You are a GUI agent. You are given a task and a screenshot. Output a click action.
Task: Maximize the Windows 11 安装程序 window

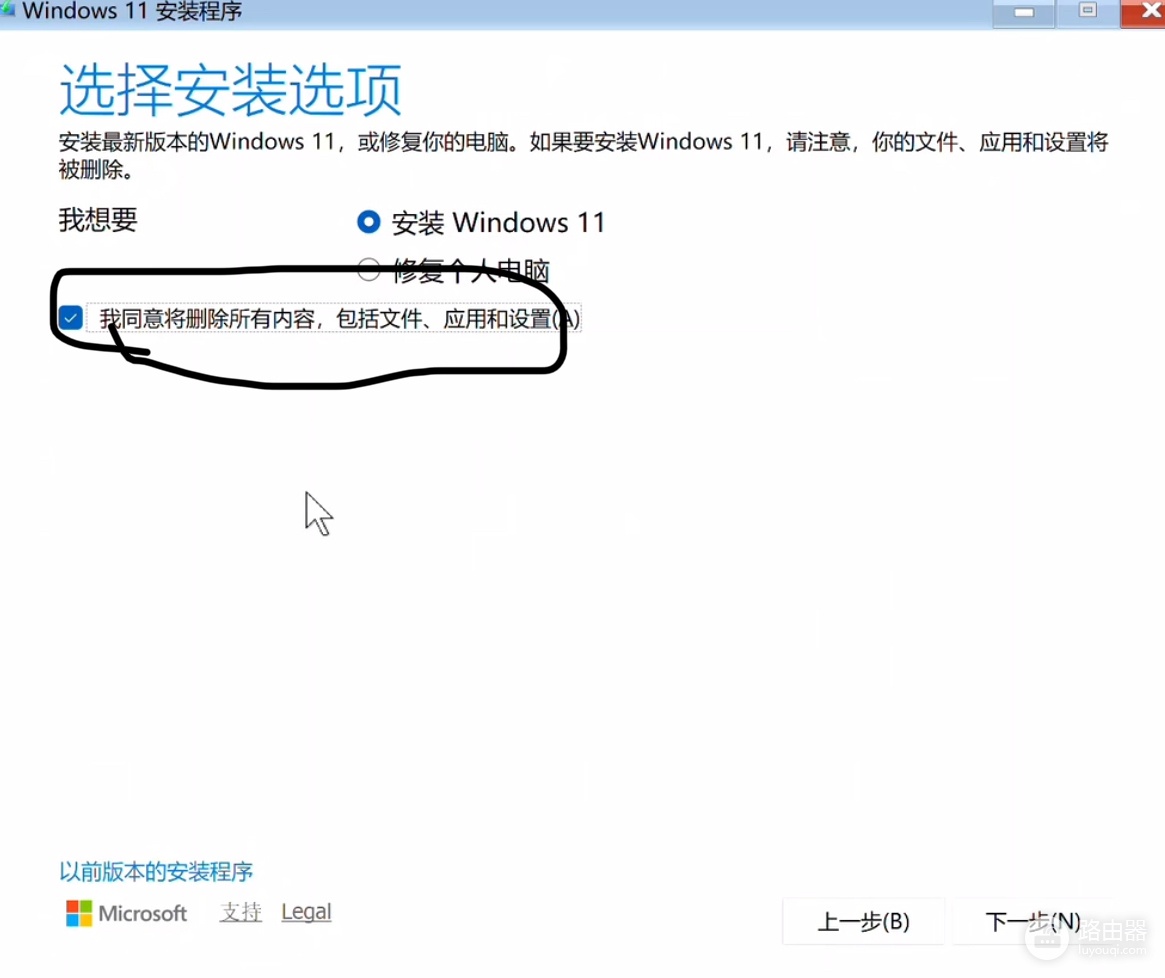click(x=1088, y=12)
